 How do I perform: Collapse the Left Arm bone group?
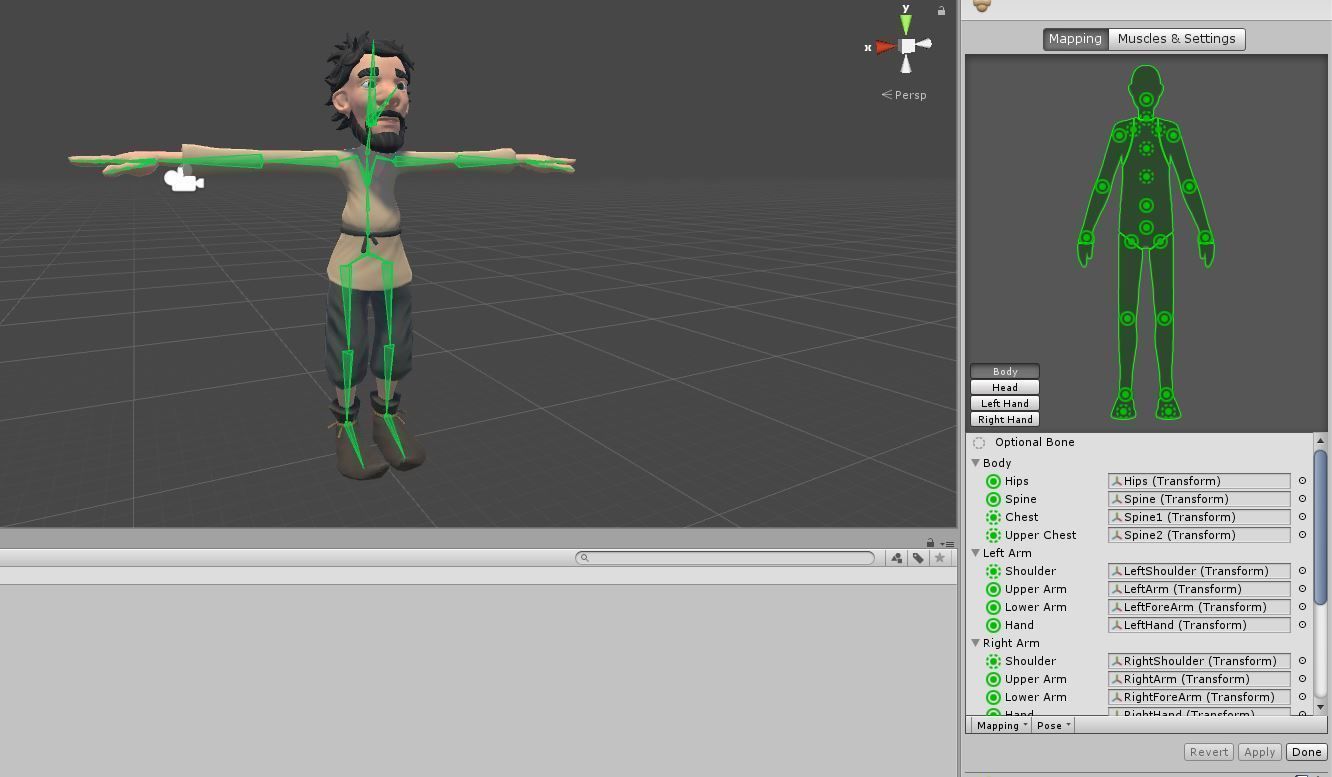click(976, 553)
